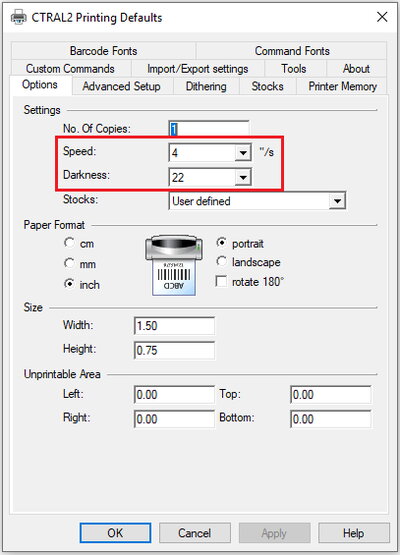400x555 pixels.
Task: Open the Tools tab
Action: point(294,68)
